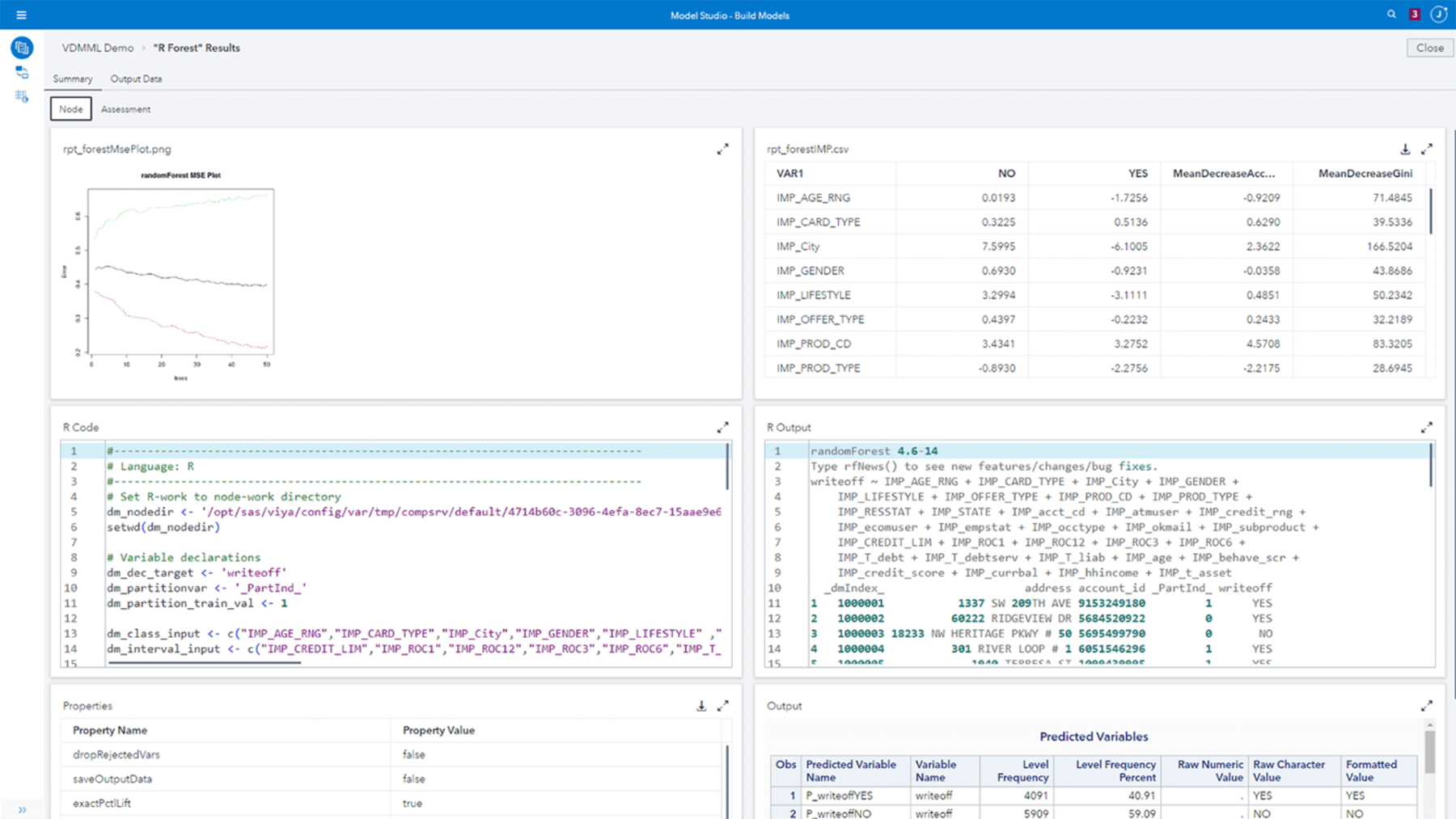Click the Close button for the results view
The height and width of the screenshot is (819, 1456).
tap(1428, 48)
